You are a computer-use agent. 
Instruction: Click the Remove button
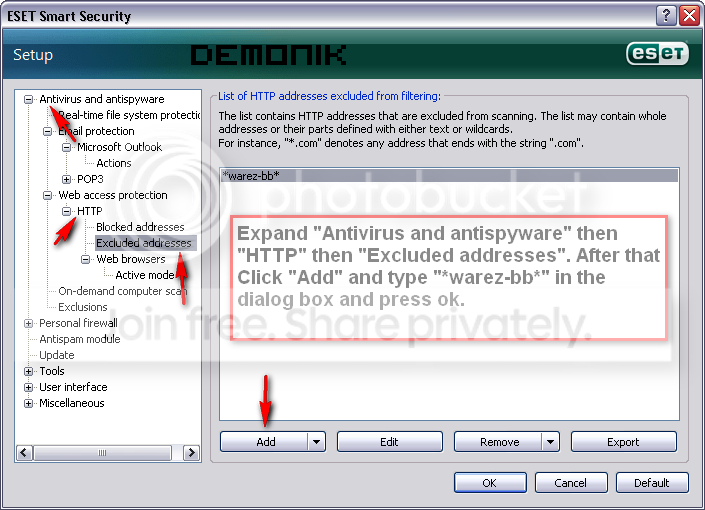[498, 442]
